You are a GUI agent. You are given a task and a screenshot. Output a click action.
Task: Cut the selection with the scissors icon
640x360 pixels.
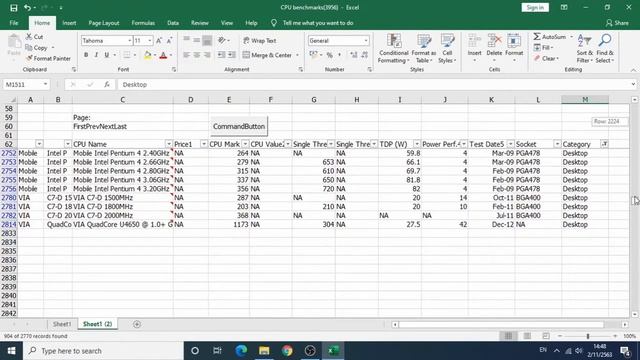(x=34, y=37)
